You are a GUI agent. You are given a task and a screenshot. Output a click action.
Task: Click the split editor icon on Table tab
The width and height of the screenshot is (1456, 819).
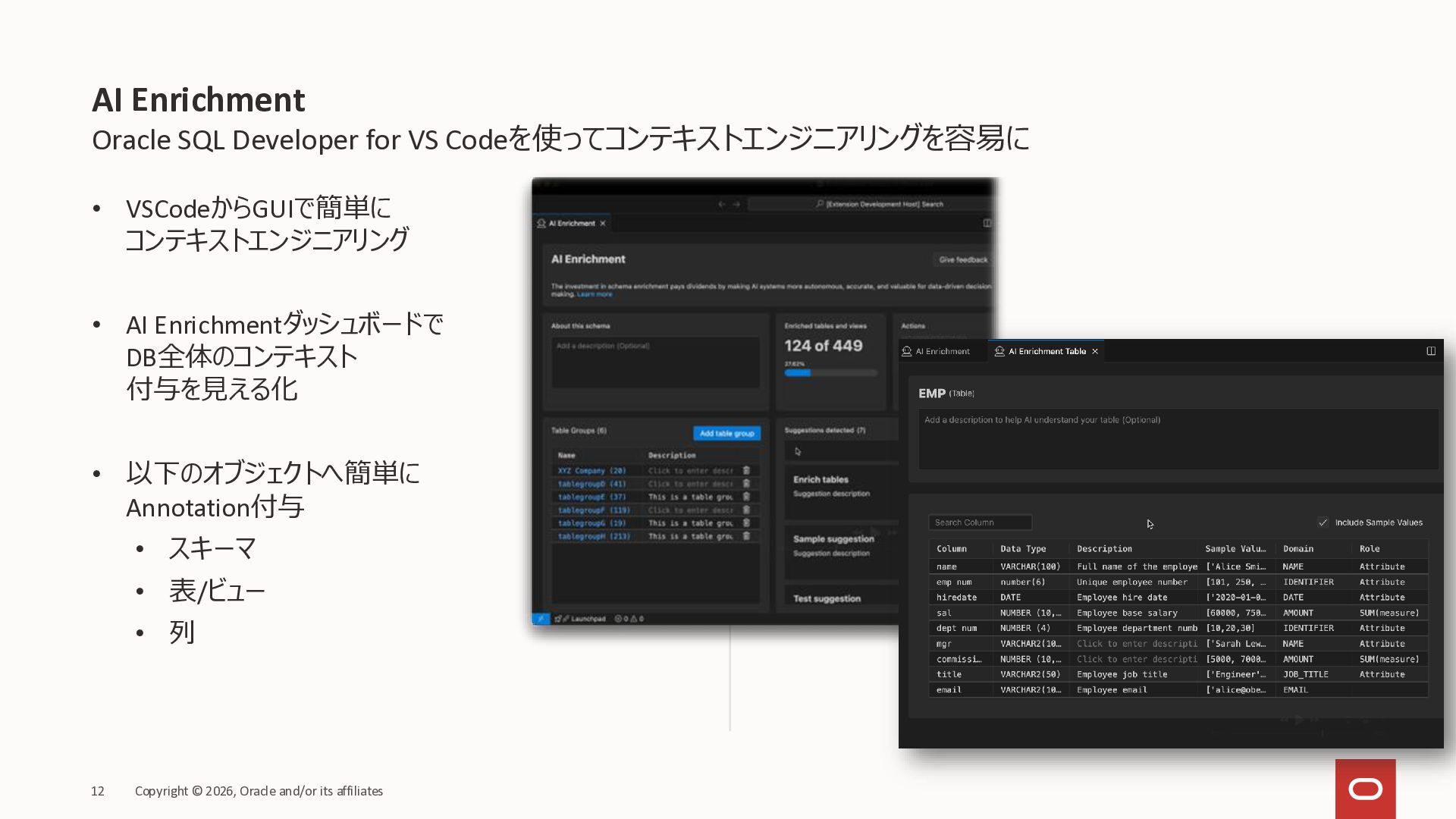point(1431,351)
